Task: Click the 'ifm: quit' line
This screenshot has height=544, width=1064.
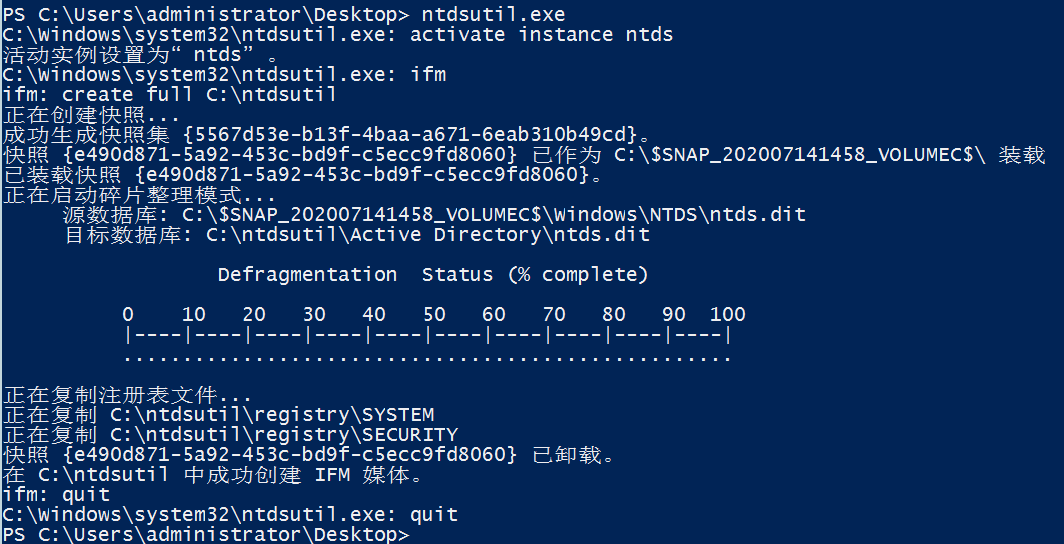Action: (x=56, y=494)
